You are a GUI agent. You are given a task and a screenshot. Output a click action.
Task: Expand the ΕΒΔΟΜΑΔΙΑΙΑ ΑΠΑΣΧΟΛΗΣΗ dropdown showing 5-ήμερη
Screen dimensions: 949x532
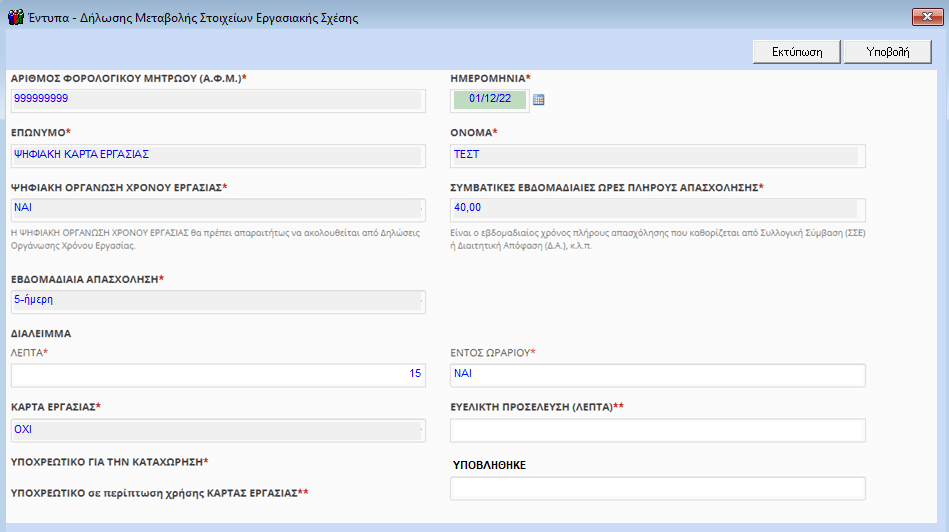pos(218,301)
